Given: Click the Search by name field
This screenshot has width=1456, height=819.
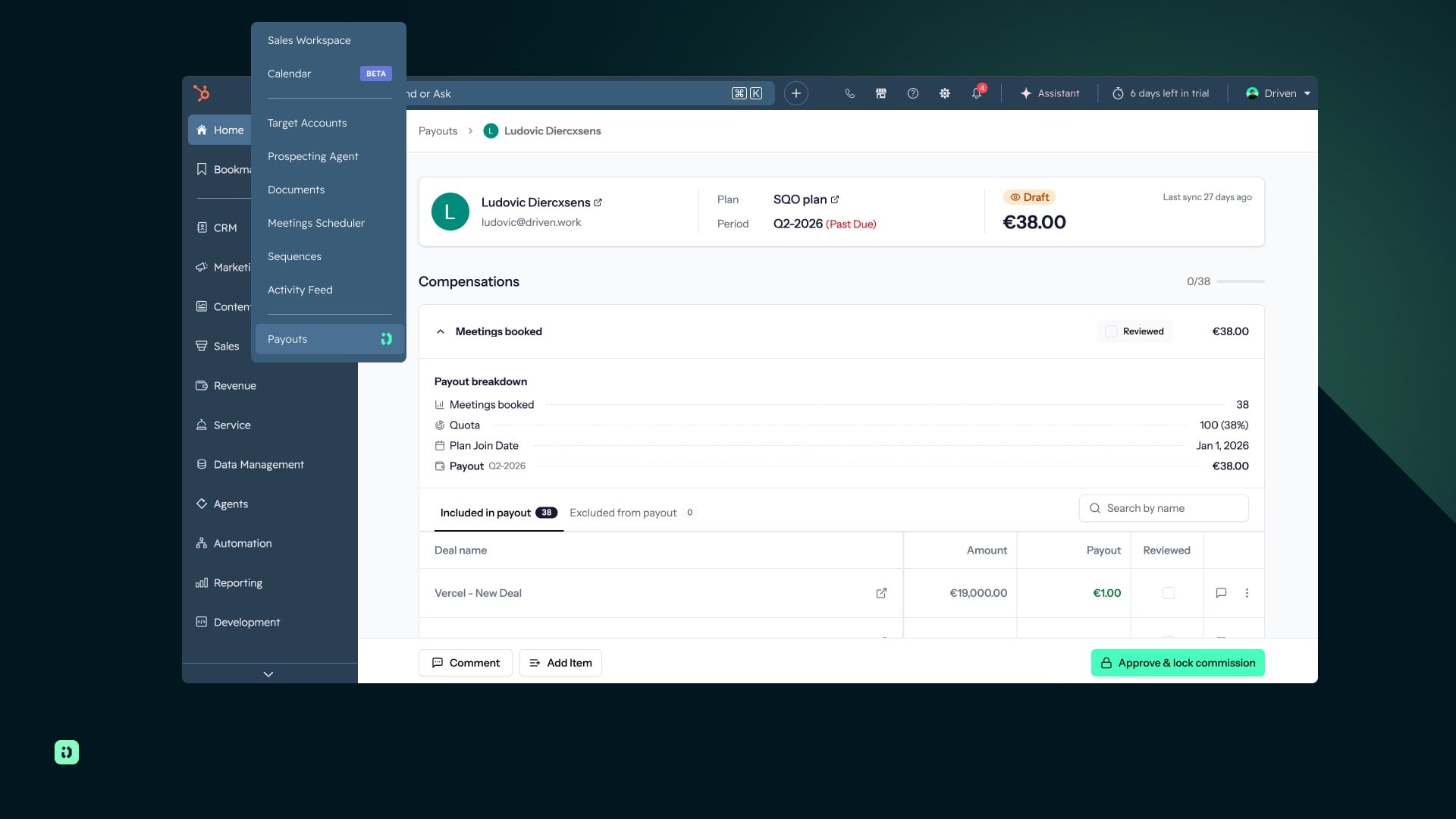Looking at the screenshot, I should 1164,508.
